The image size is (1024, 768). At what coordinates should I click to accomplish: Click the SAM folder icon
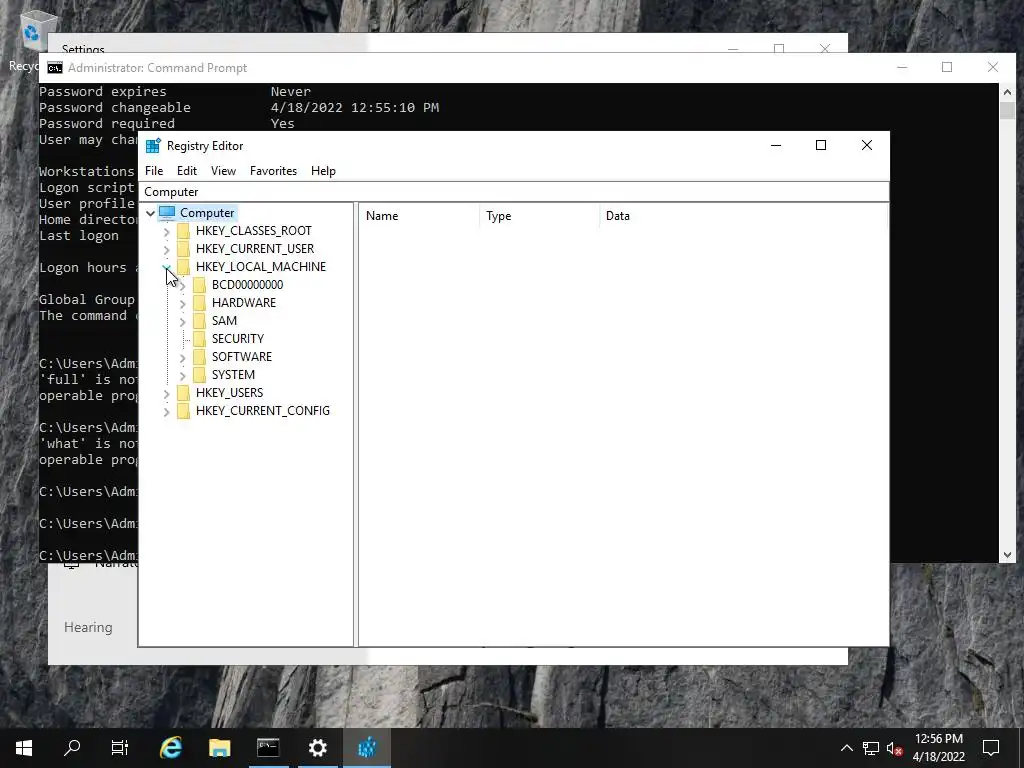click(x=199, y=321)
